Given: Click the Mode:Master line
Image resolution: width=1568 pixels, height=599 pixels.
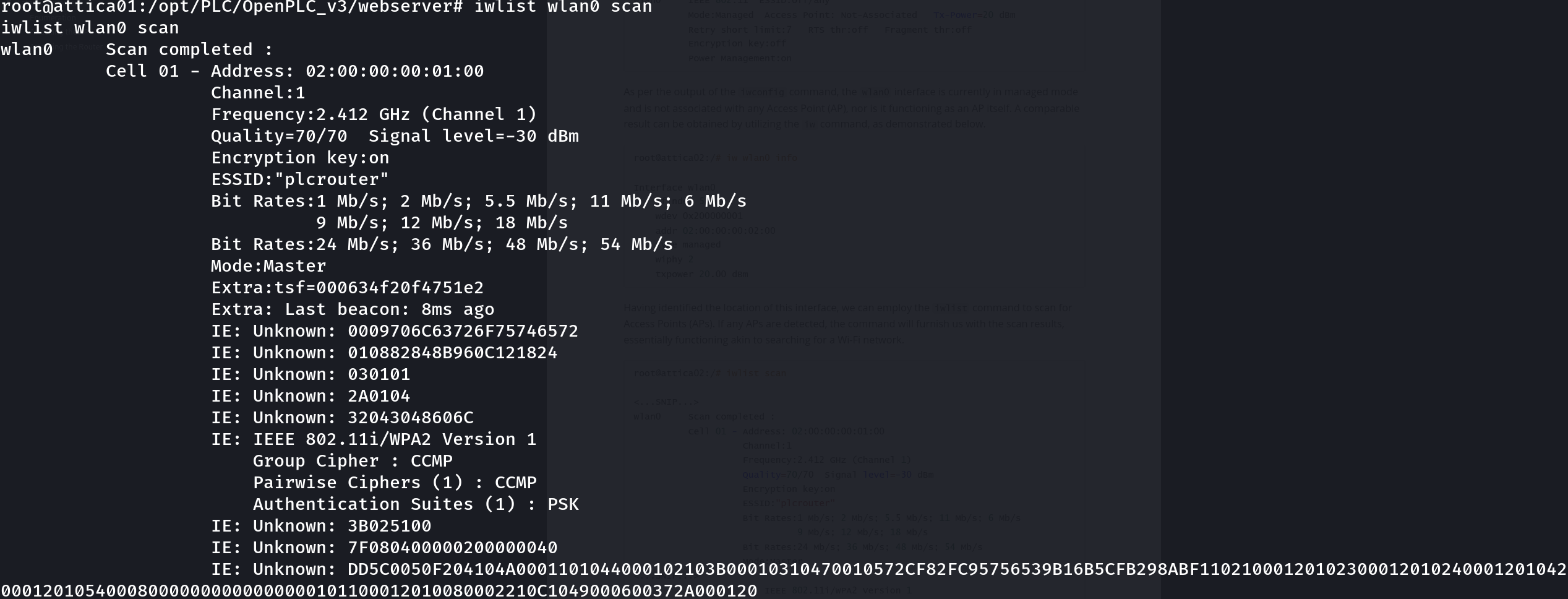Looking at the screenshot, I should [268, 266].
